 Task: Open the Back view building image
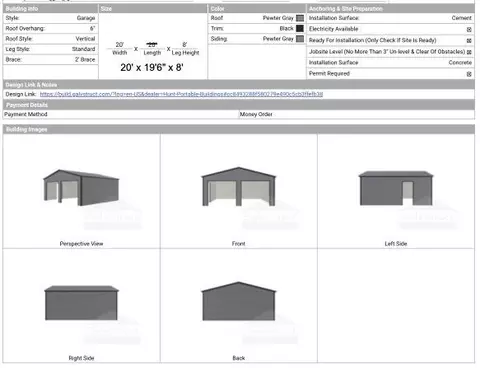click(239, 301)
